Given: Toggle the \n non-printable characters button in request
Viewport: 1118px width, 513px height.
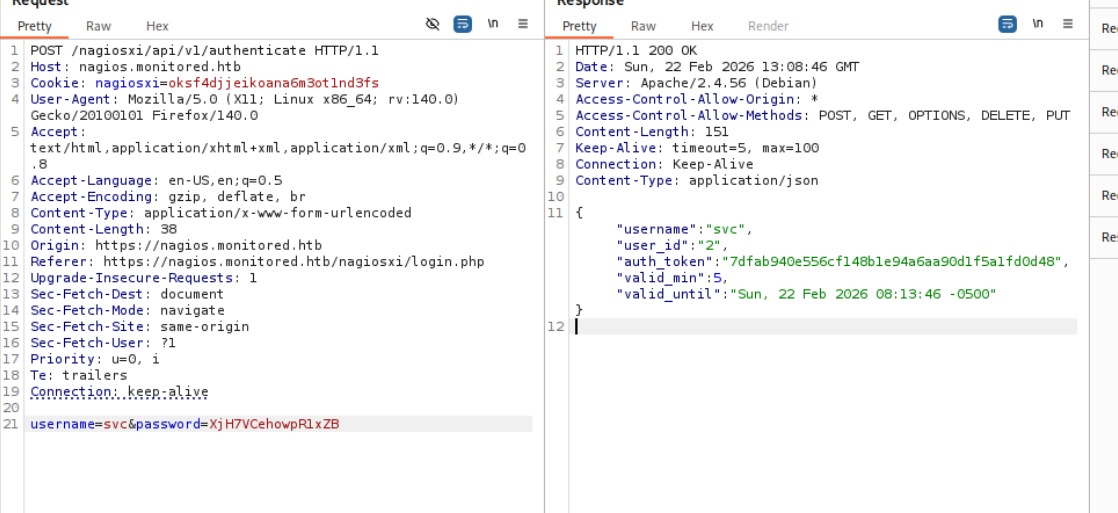Looking at the screenshot, I should click(x=493, y=24).
